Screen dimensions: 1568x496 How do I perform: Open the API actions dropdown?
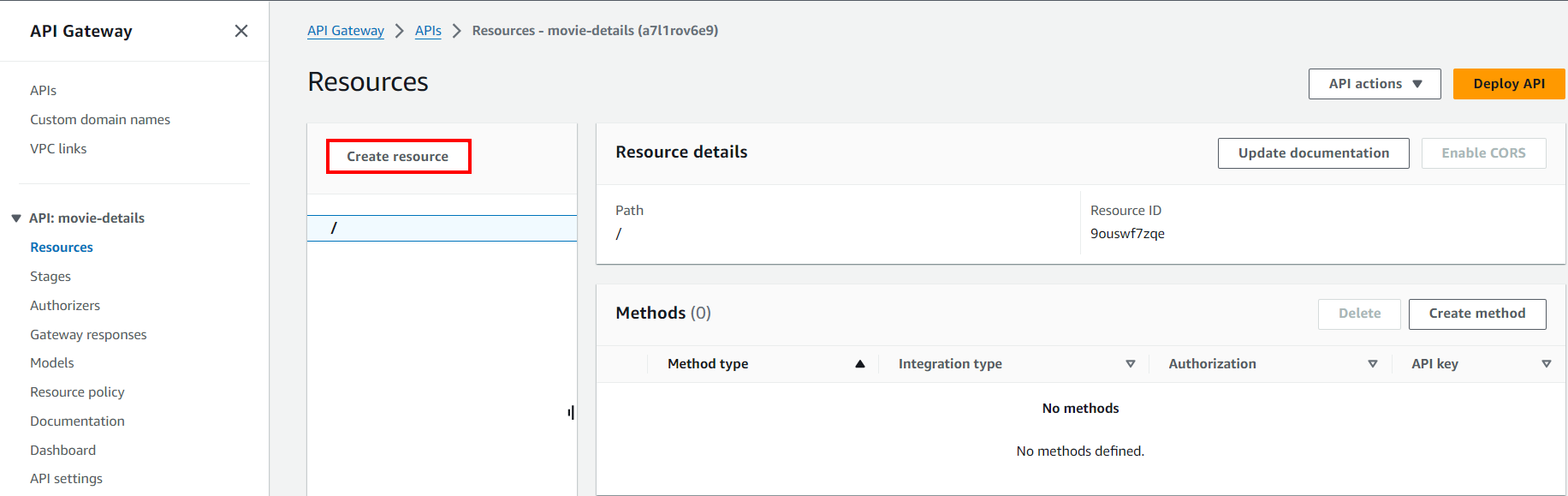click(1374, 84)
